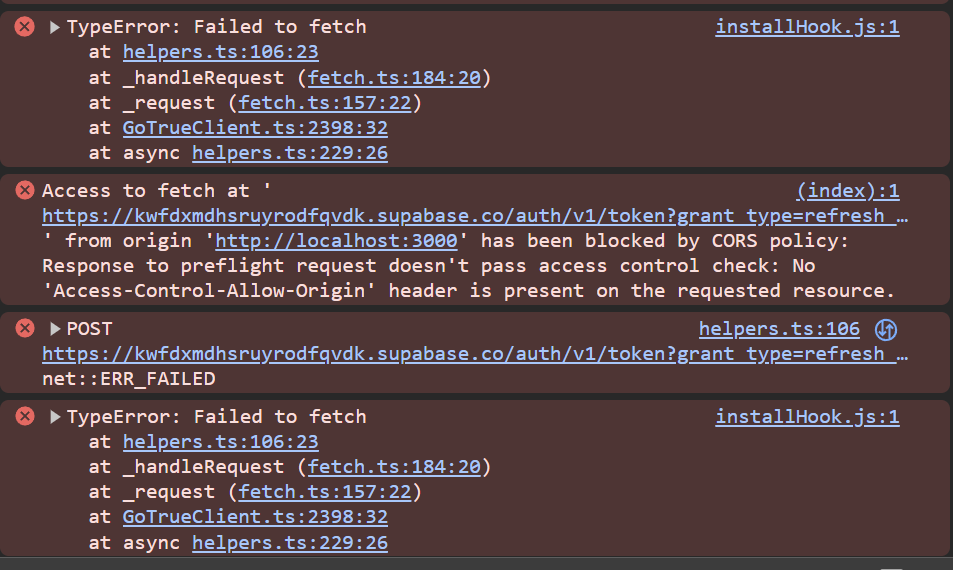Click the error icon of the first TypeError

[25, 27]
